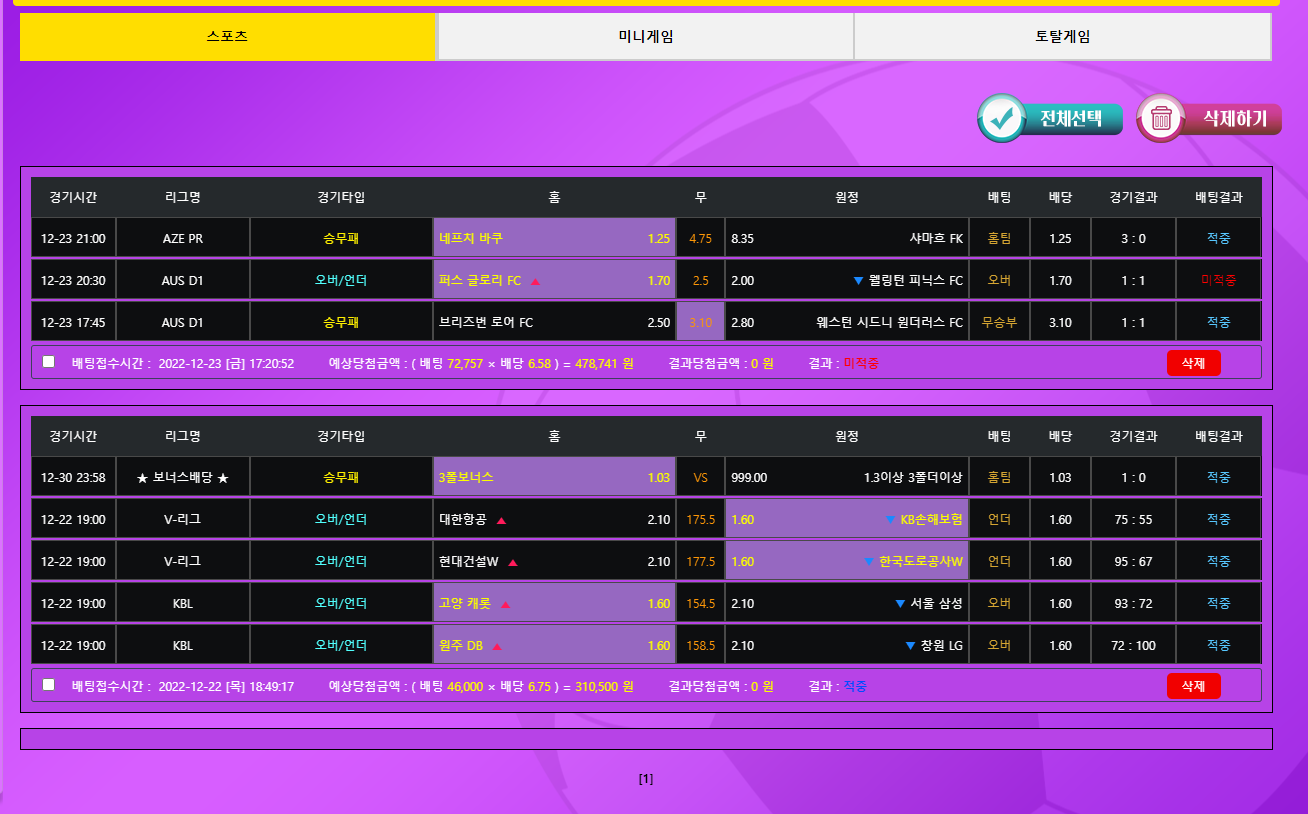
Task: Switch to the 미니게임 tab
Action: 645,37
